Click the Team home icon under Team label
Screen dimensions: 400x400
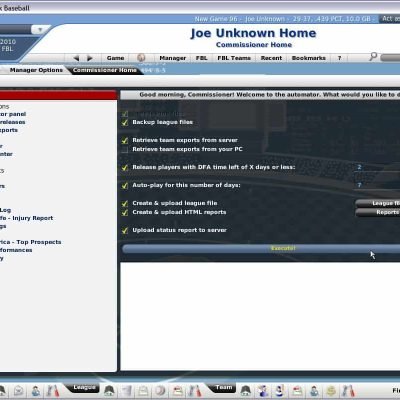(x=246, y=391)
